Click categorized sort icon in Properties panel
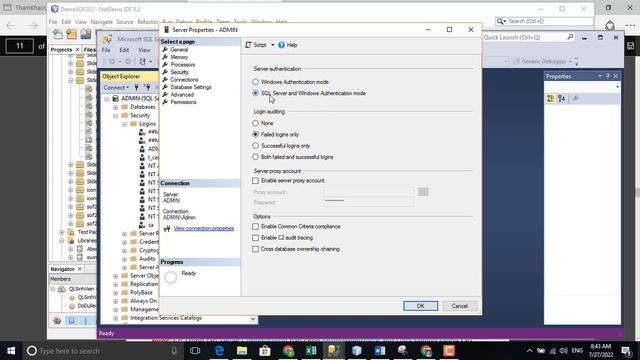 pyautogui.click(x=551, y=98)
